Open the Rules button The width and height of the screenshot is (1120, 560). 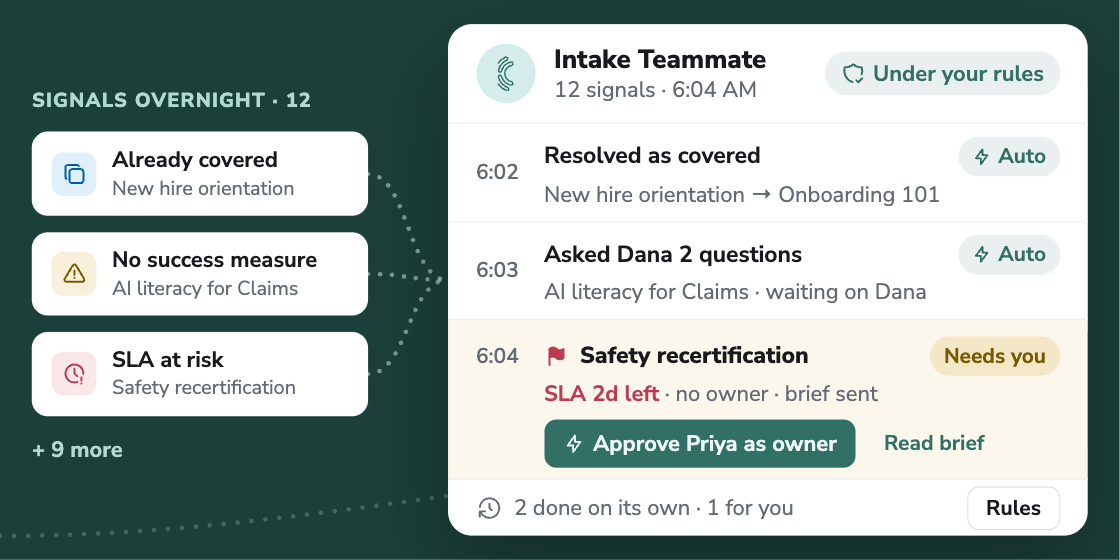[x=1014, y=509]
